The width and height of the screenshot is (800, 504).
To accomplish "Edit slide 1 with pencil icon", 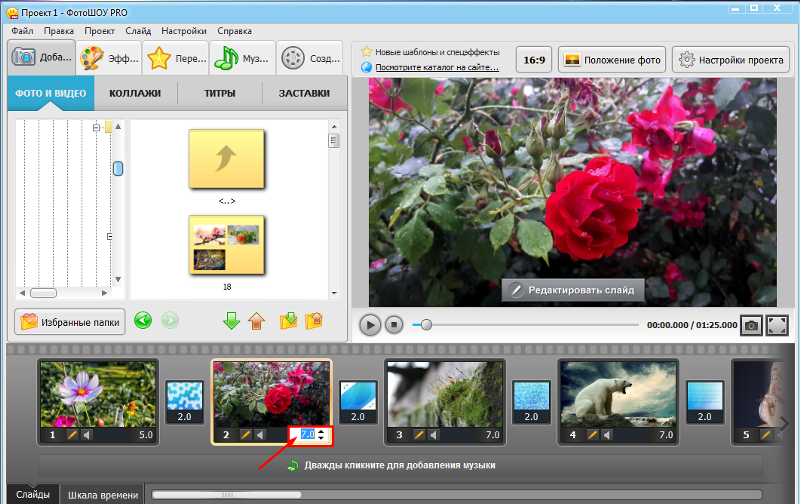I will [72, 435].
